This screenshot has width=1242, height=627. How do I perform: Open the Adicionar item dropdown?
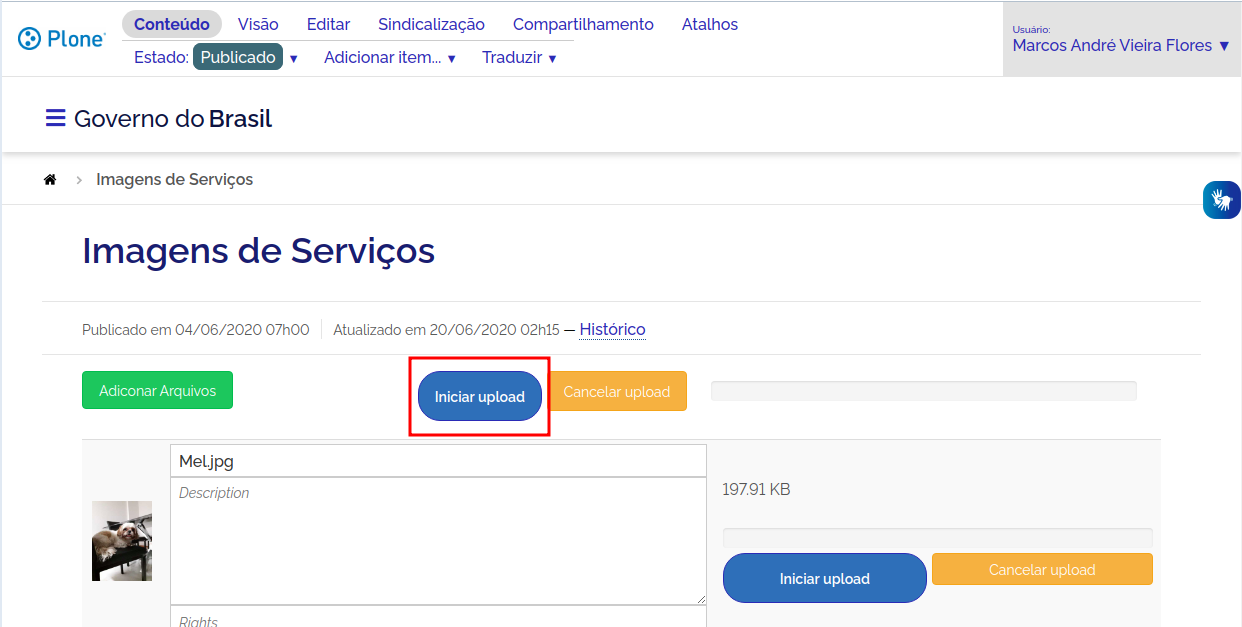click(389, 58)
